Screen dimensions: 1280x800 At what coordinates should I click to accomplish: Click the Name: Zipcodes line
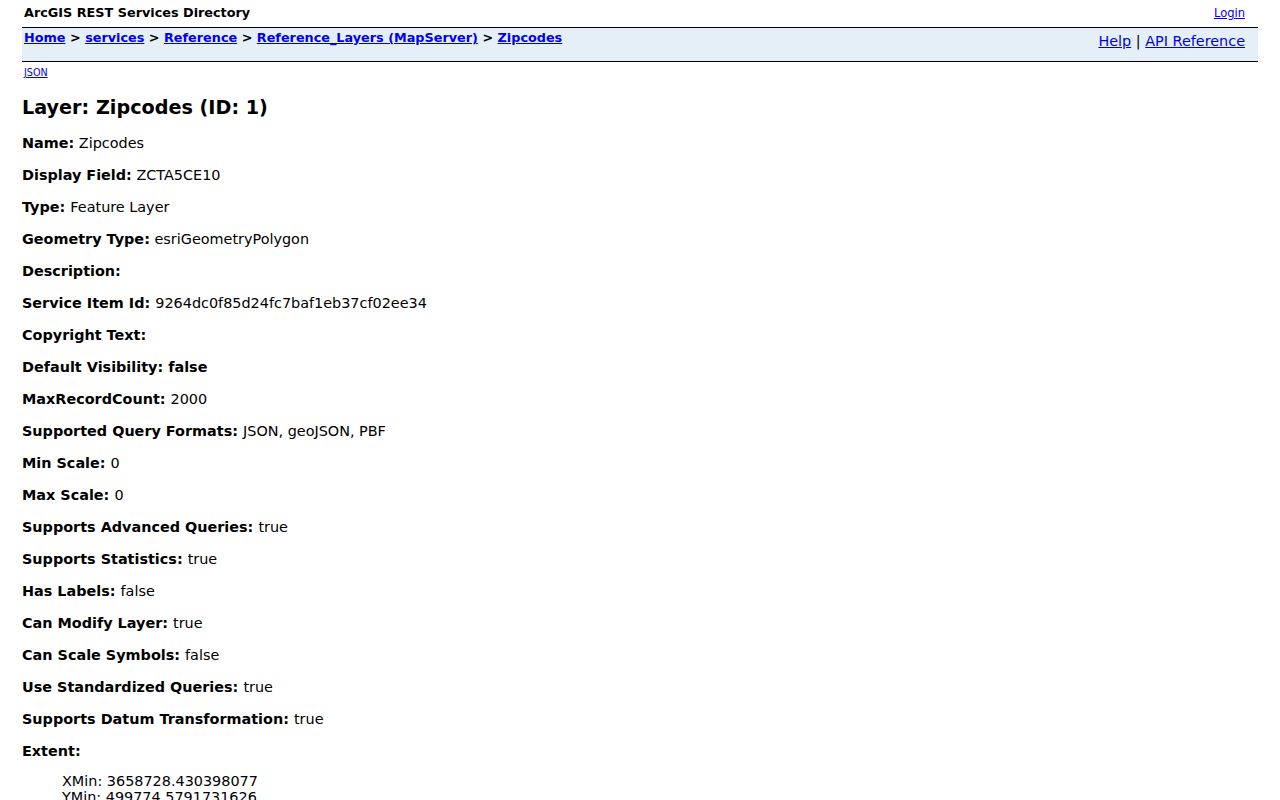83,143
